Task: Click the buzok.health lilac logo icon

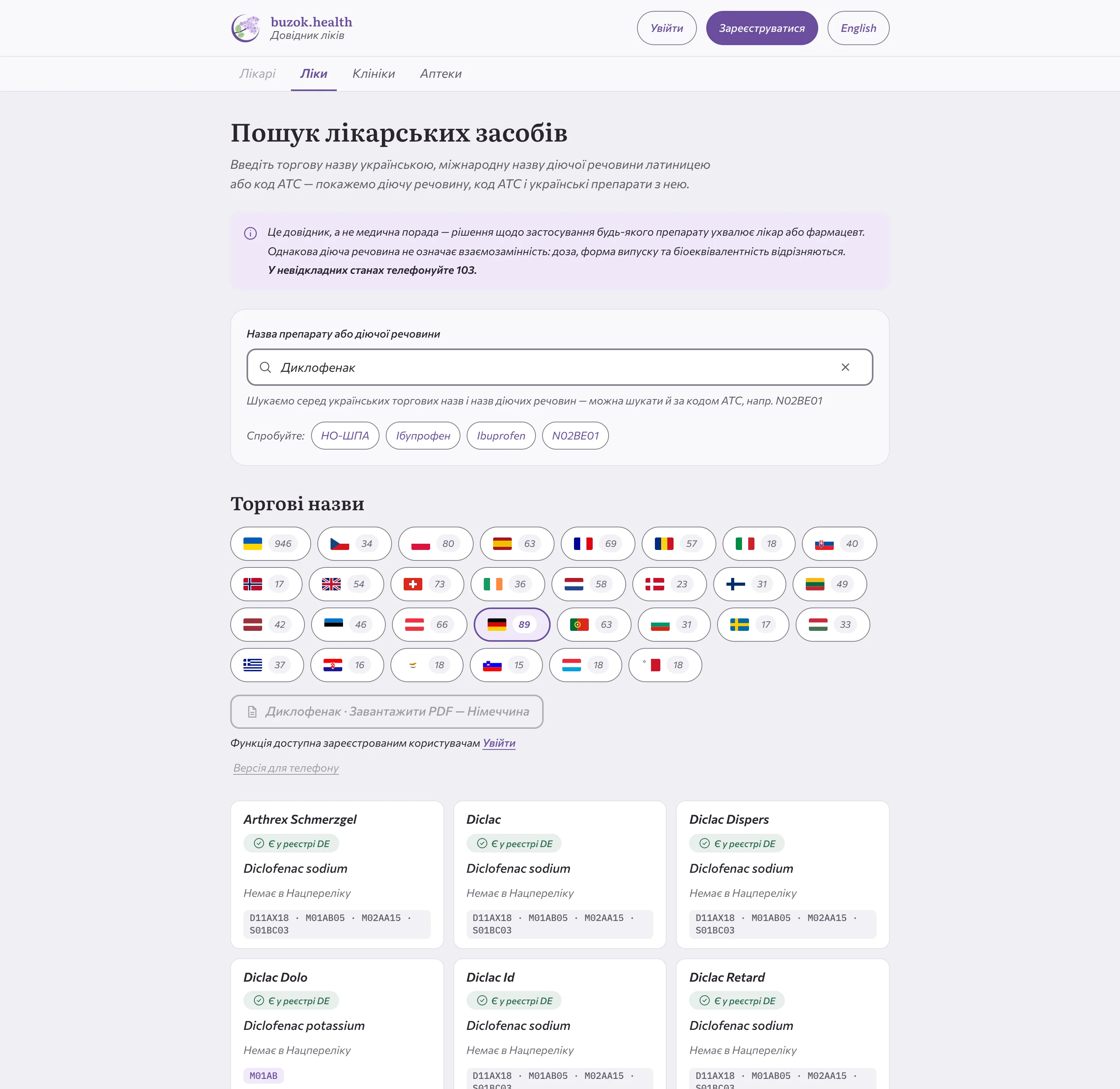Action: point(246,28)
